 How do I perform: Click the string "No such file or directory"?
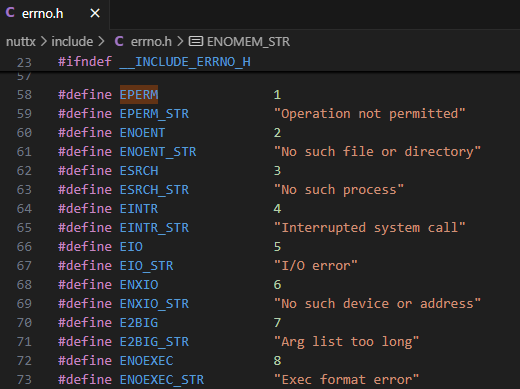[377, 152]
